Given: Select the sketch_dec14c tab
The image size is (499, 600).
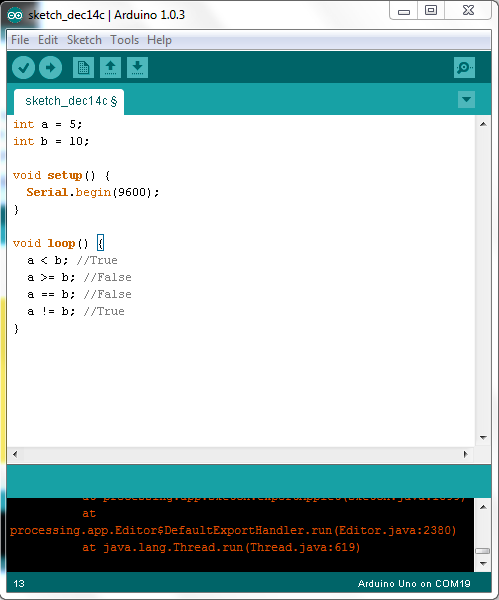Looking at the screenshot, I should (69, 101).
